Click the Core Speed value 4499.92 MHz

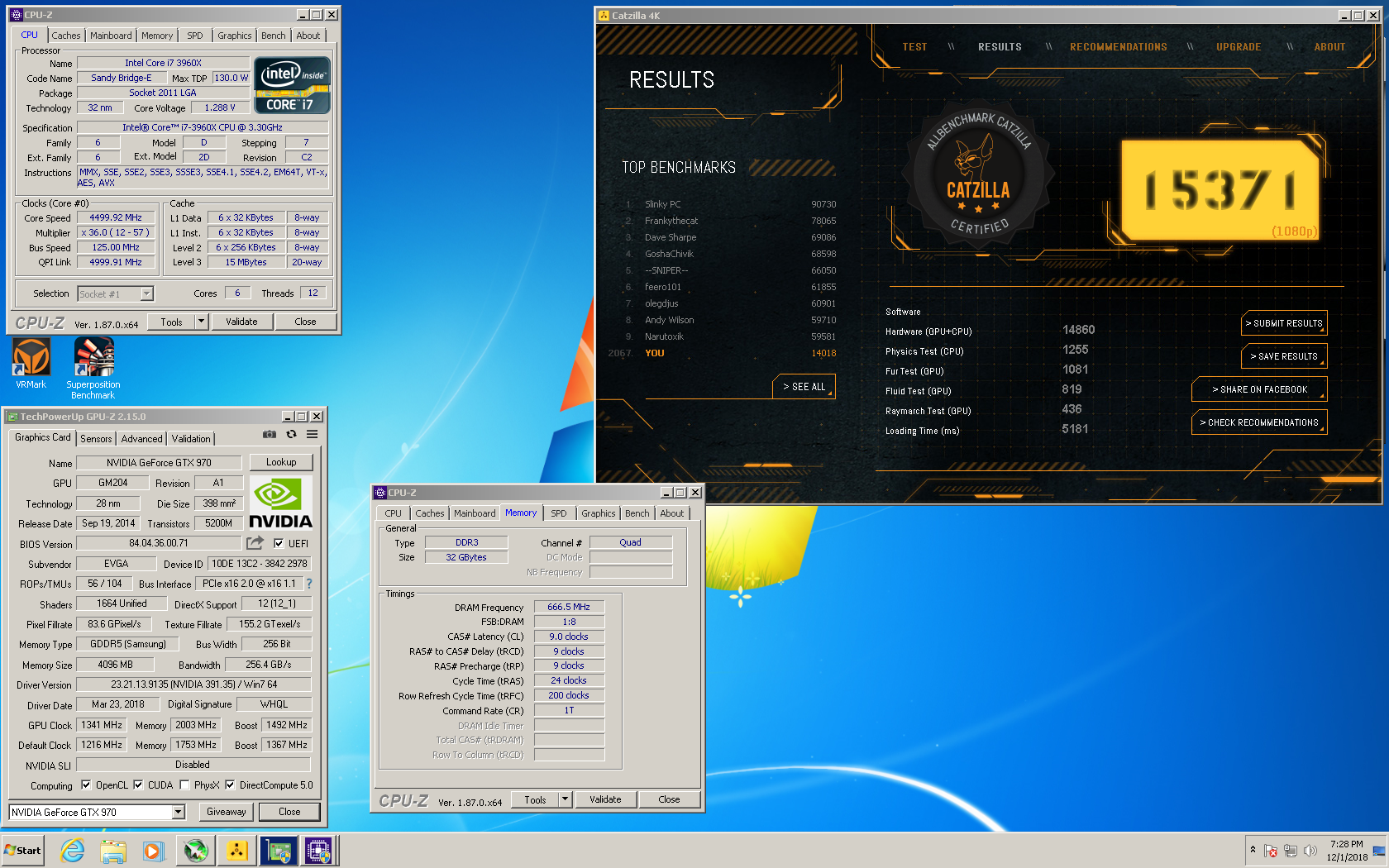(x=116, y=217)
